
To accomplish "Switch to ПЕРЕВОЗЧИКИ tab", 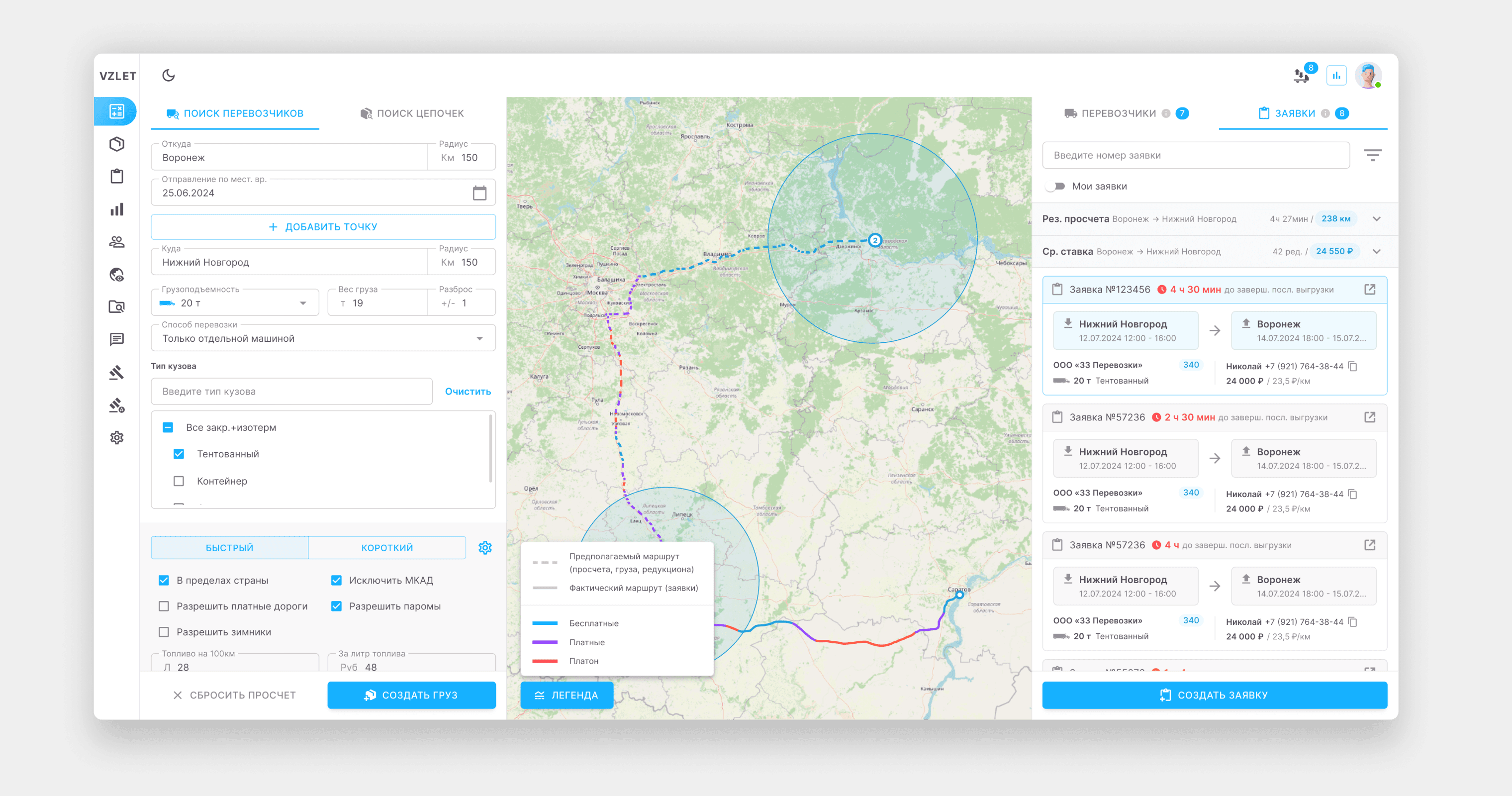I will [x=1118, y=113].
